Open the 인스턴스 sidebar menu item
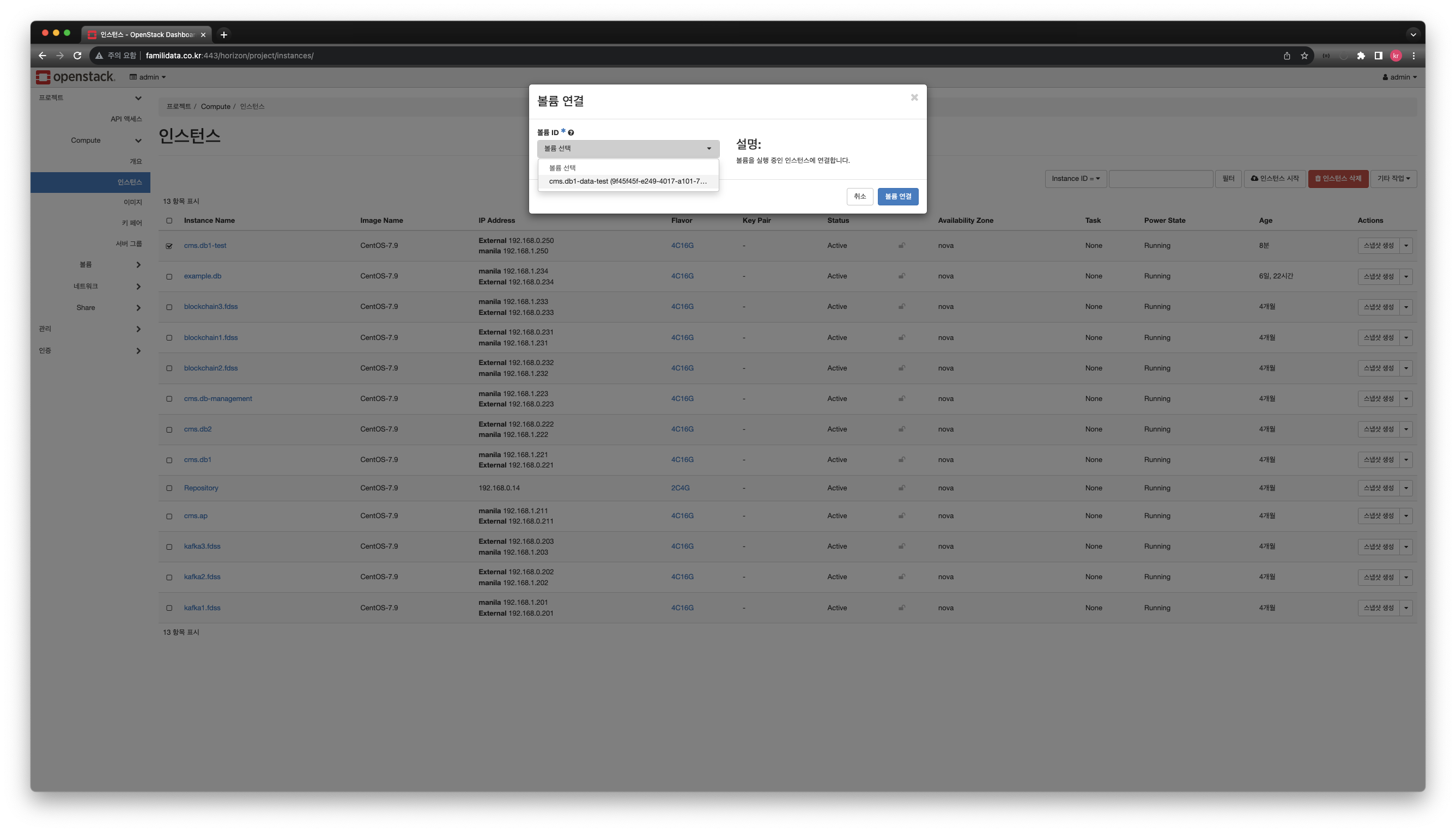1456x832 pixels. click(129, 183)
